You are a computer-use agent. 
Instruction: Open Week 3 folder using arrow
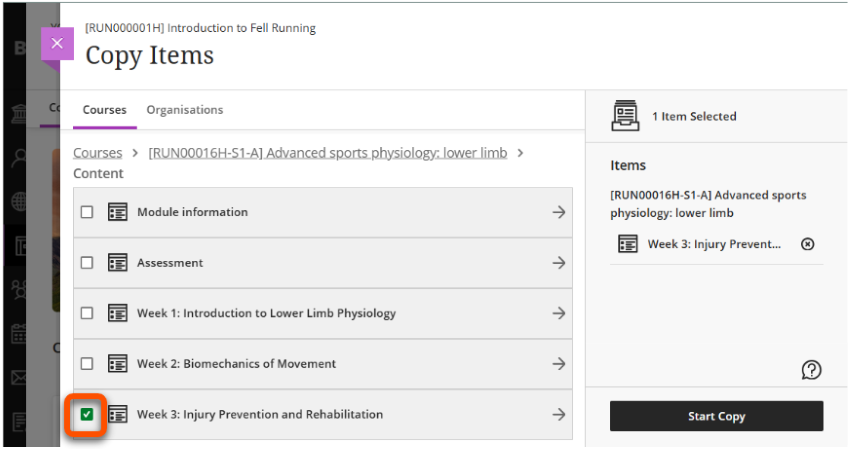click(559, 414)
